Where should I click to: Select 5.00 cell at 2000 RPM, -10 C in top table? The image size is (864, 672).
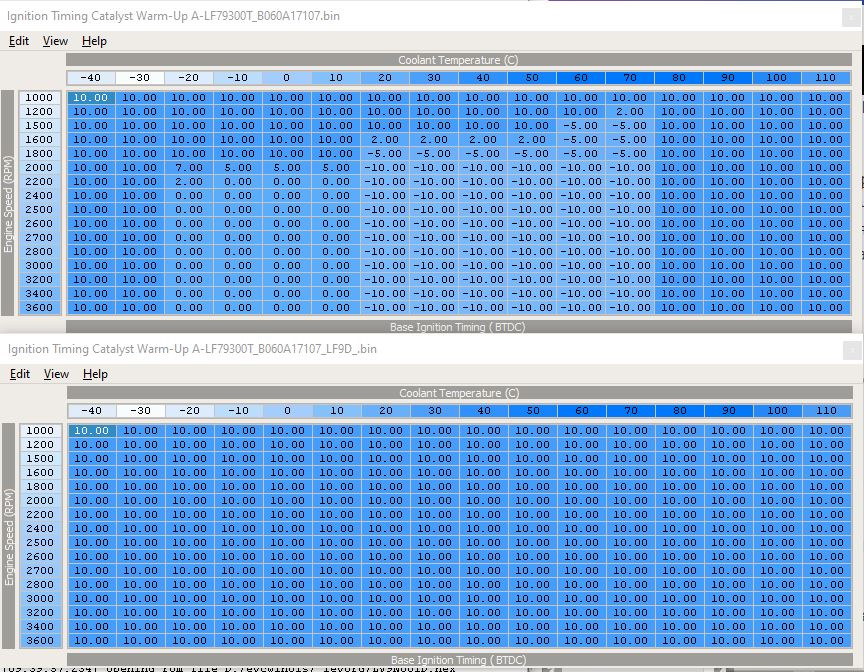237,167
